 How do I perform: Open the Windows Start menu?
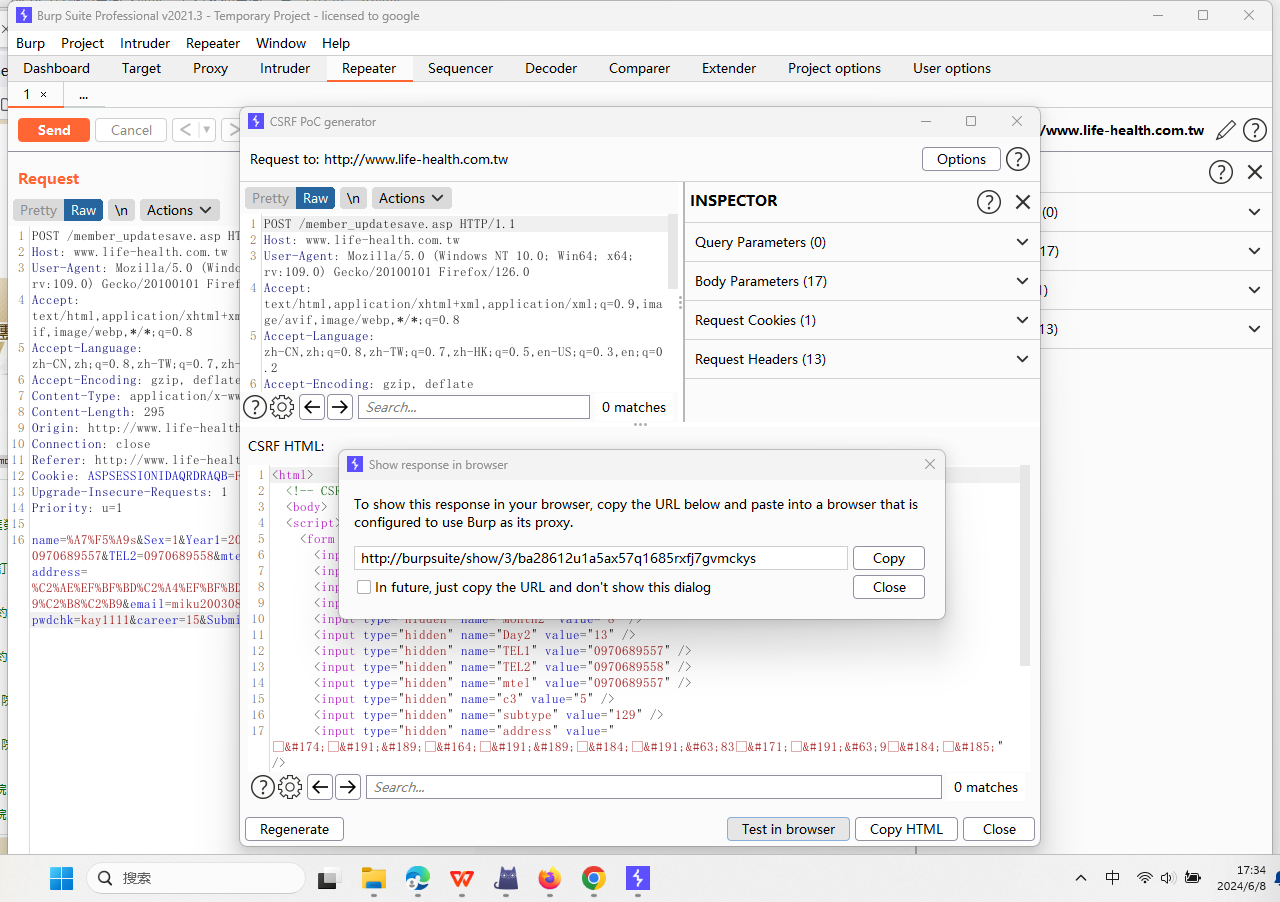coord(62,878)
